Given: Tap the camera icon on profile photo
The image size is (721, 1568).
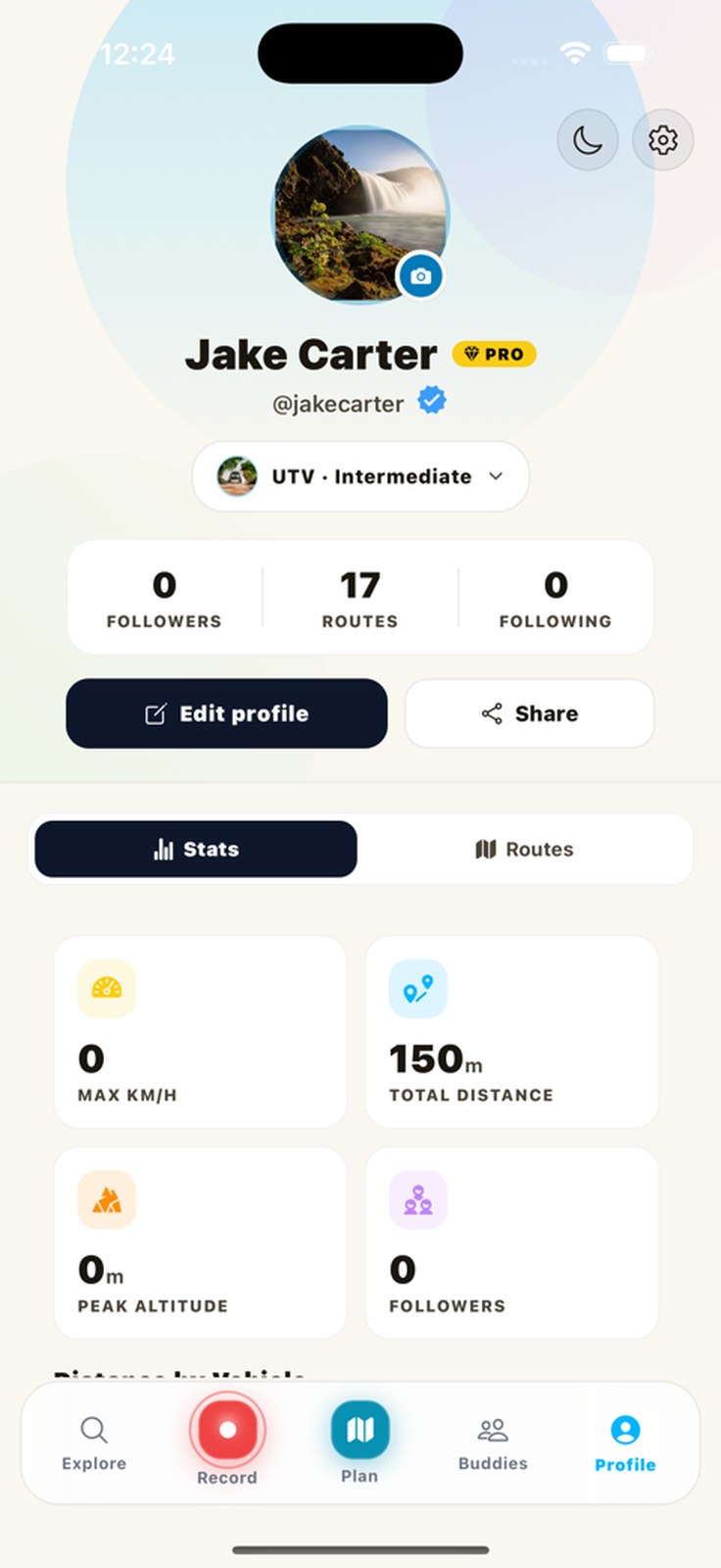Looking at the screenshot, I should [x=420, y=276].
